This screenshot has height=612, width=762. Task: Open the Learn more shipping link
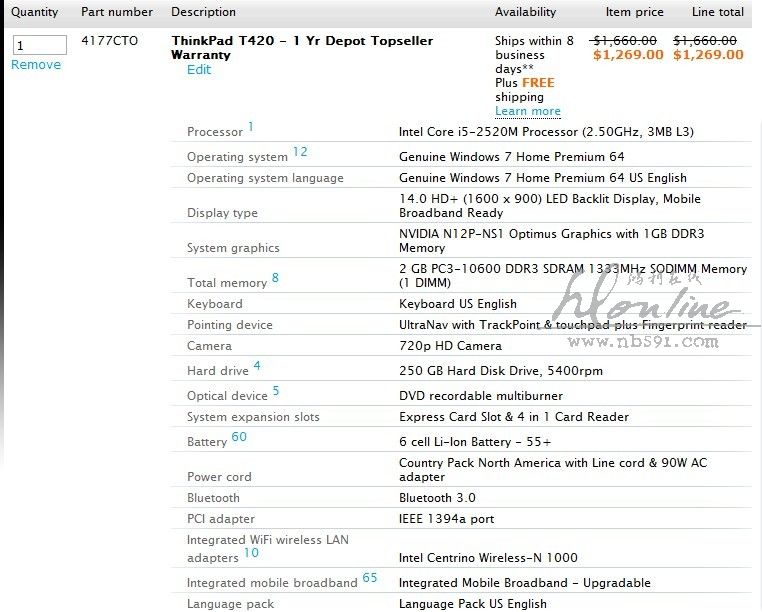[528, 111]
